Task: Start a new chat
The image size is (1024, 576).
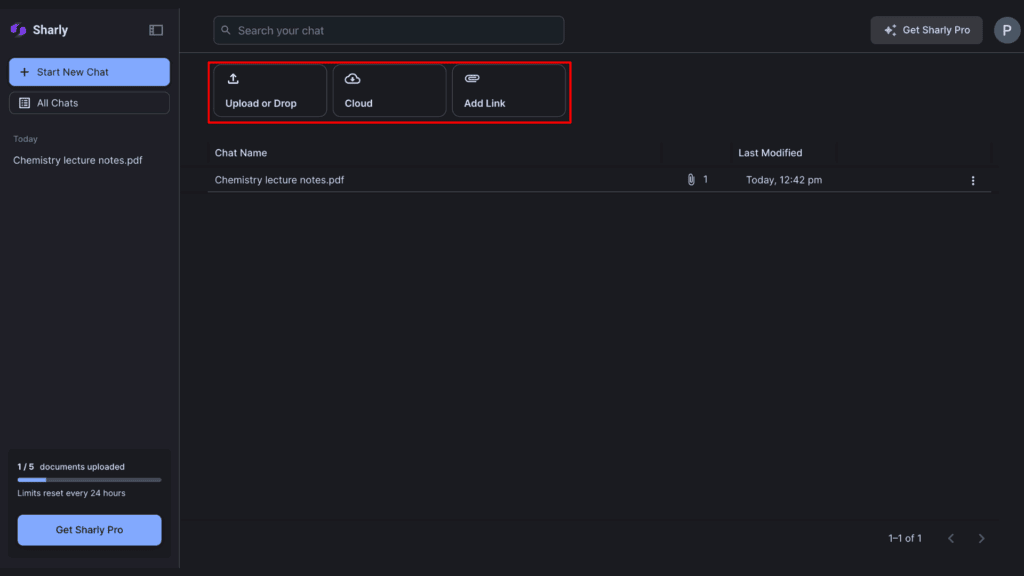Action: 88,71
